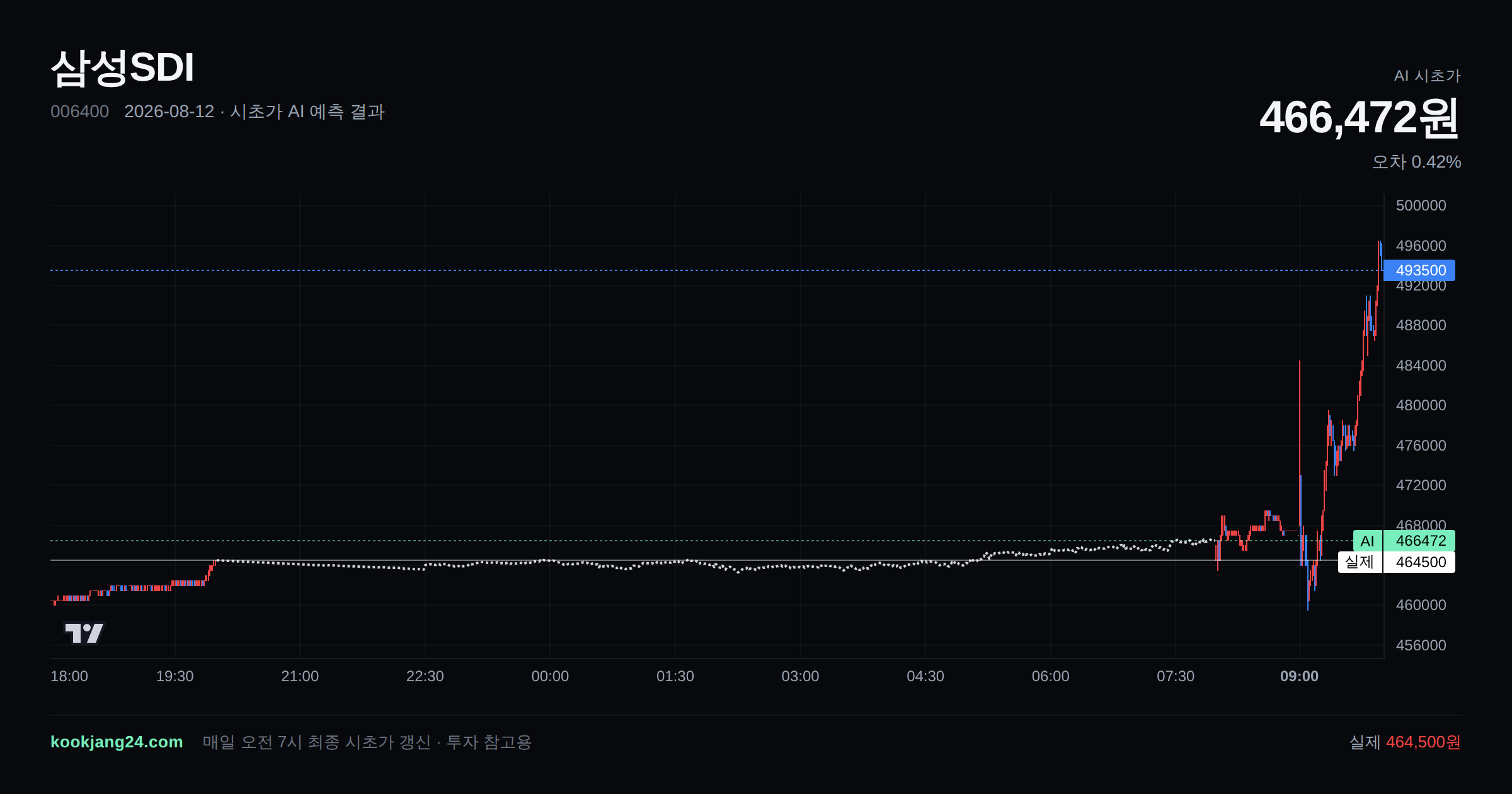The height and width of the screenshot is (794, 1512).
Task: Click the 07:30 time axis label
Action: 1176,676
